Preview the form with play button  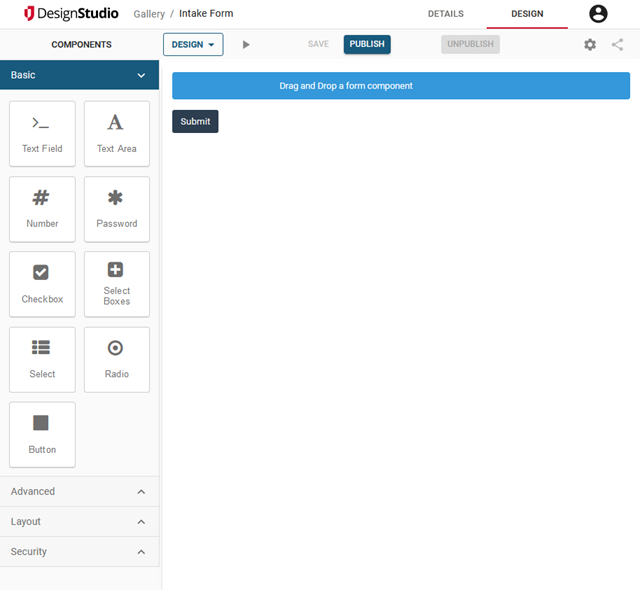tap(246, 45)
